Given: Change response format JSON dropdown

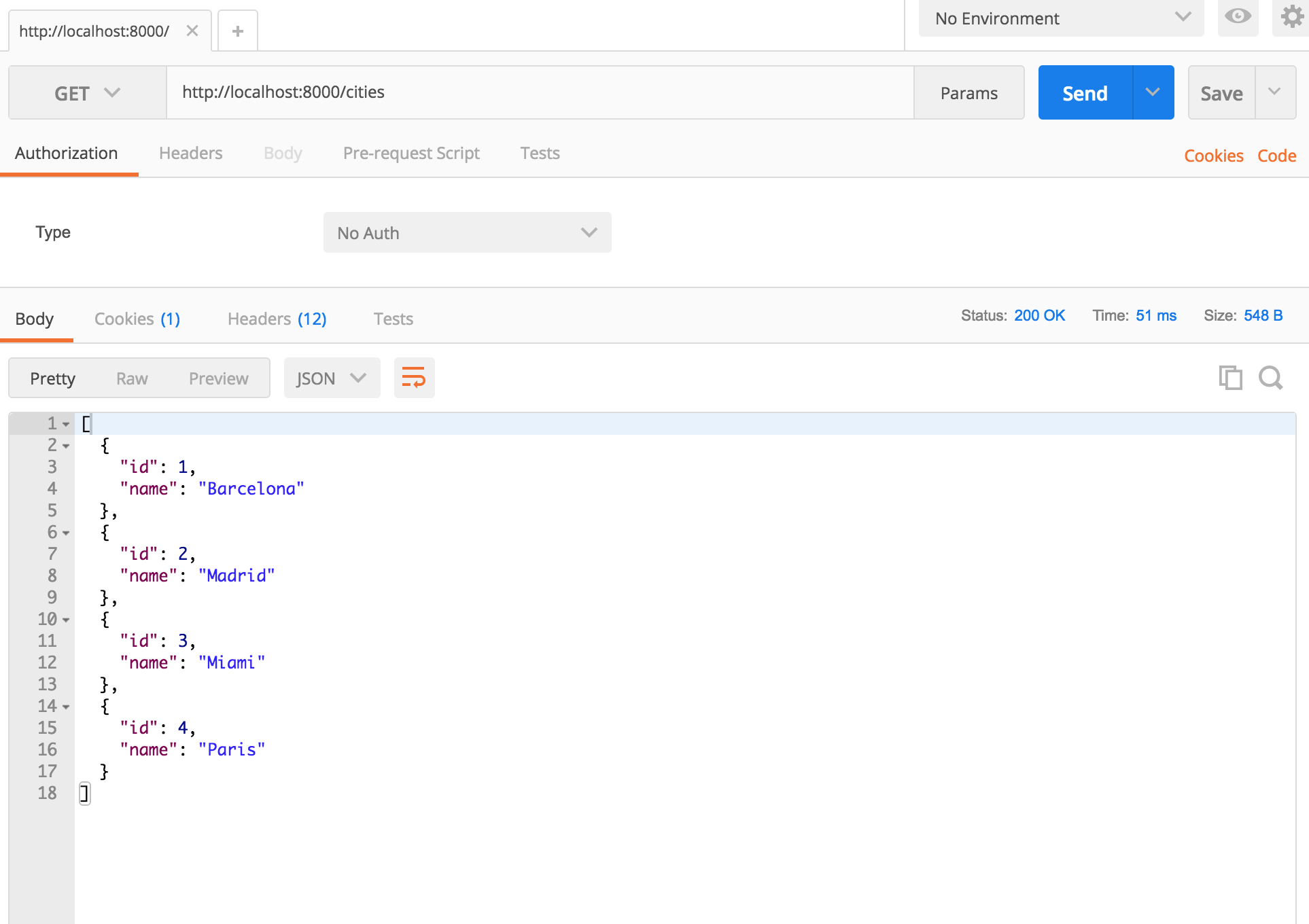Looking at the screenshot, I should click(331, 378).
